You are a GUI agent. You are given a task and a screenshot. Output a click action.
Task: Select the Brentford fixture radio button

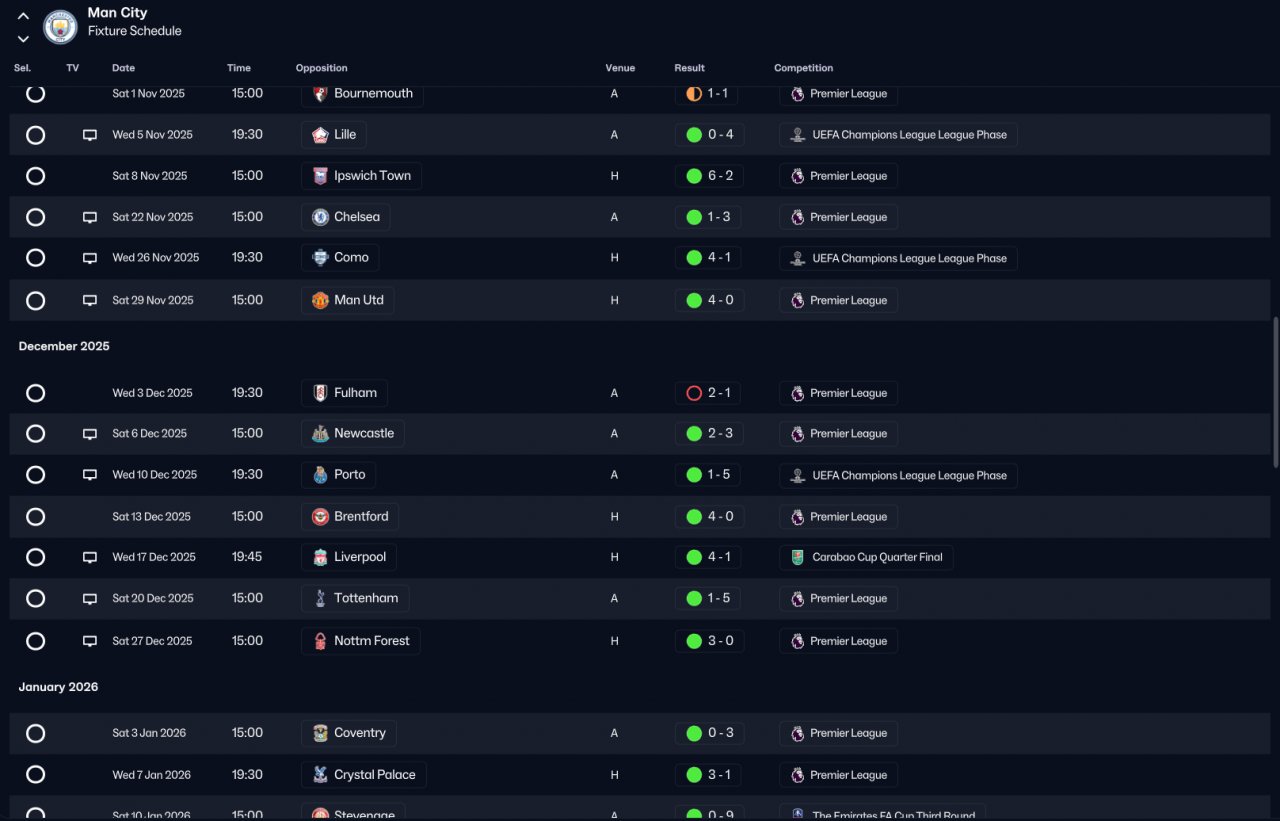35,517
